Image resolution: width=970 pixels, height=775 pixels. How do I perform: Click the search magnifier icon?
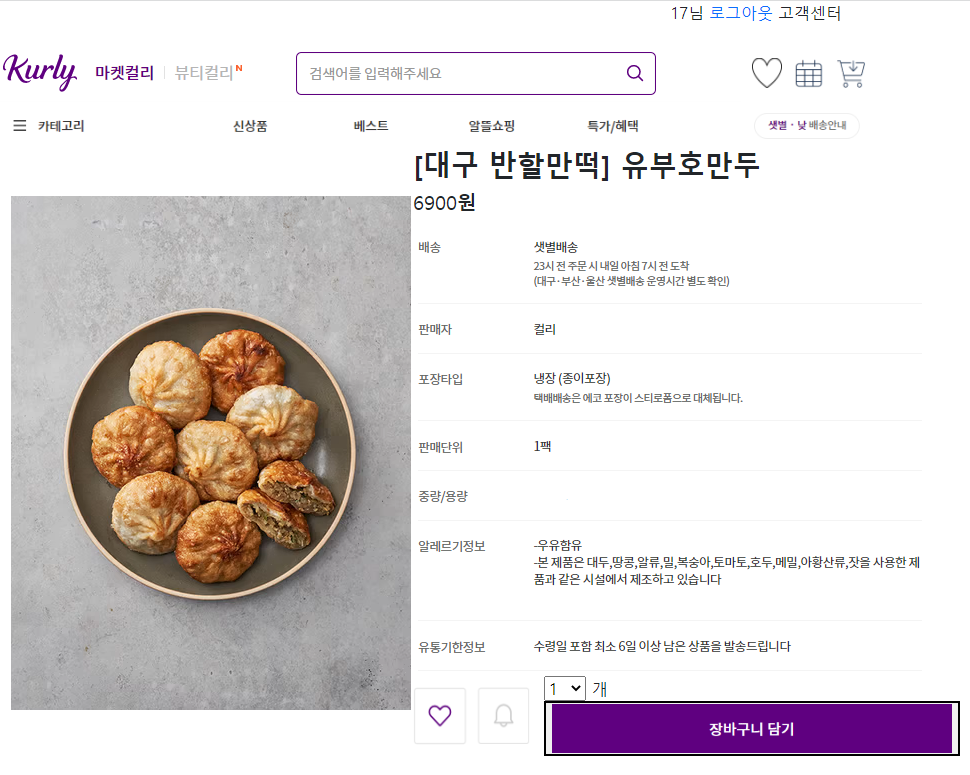[x=634, y=73]
